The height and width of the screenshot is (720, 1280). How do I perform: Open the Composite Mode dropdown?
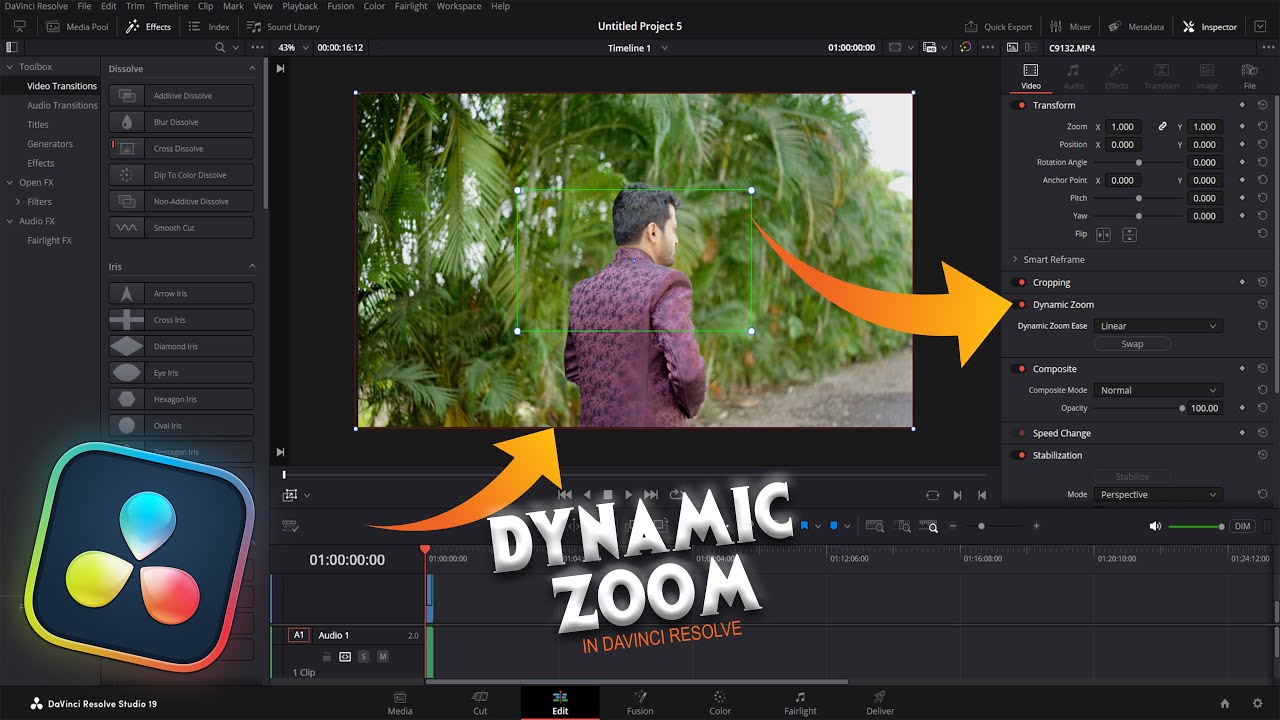pyautogui.click(x=1158, y=390)
